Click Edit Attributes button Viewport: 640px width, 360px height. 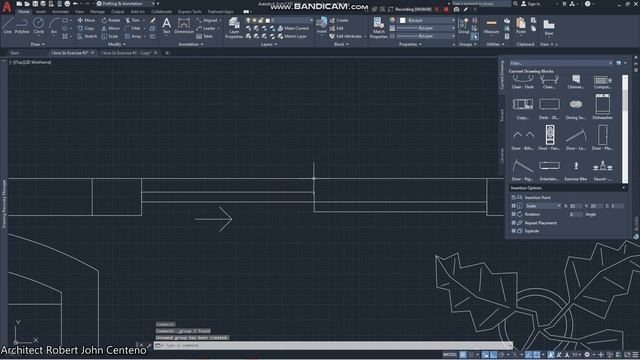346,36
